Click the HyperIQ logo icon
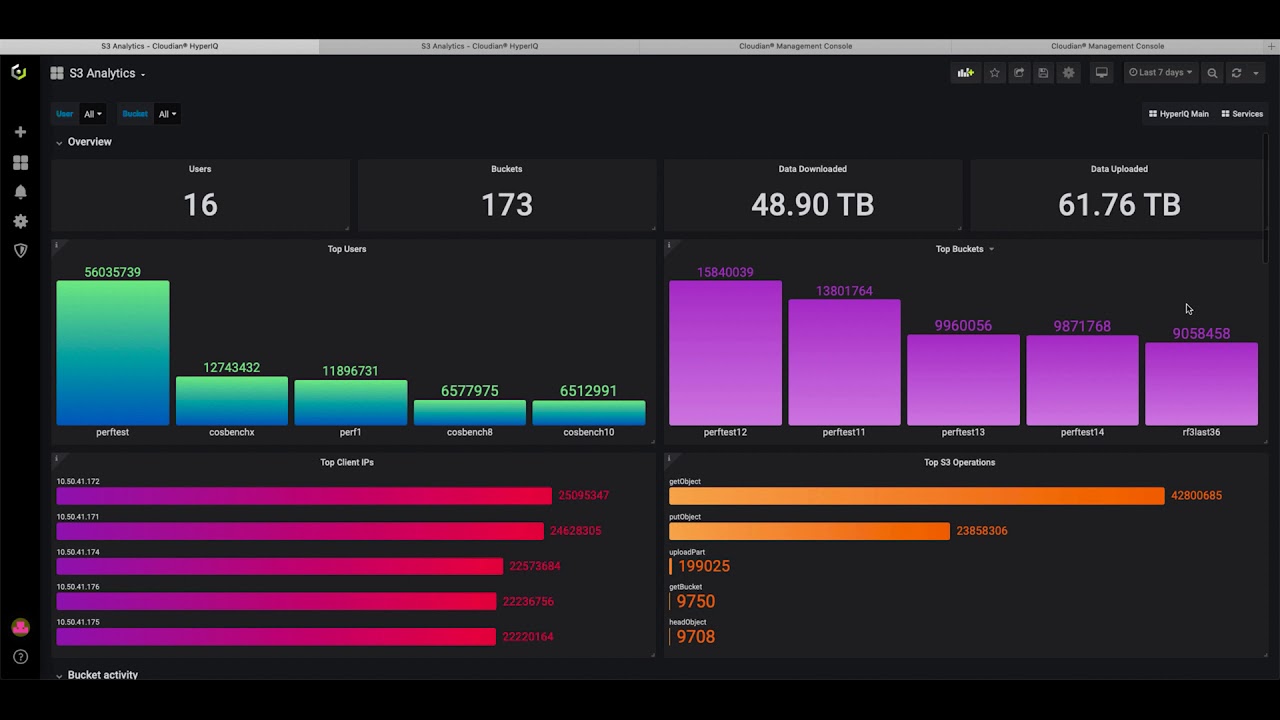 point(18,73)
